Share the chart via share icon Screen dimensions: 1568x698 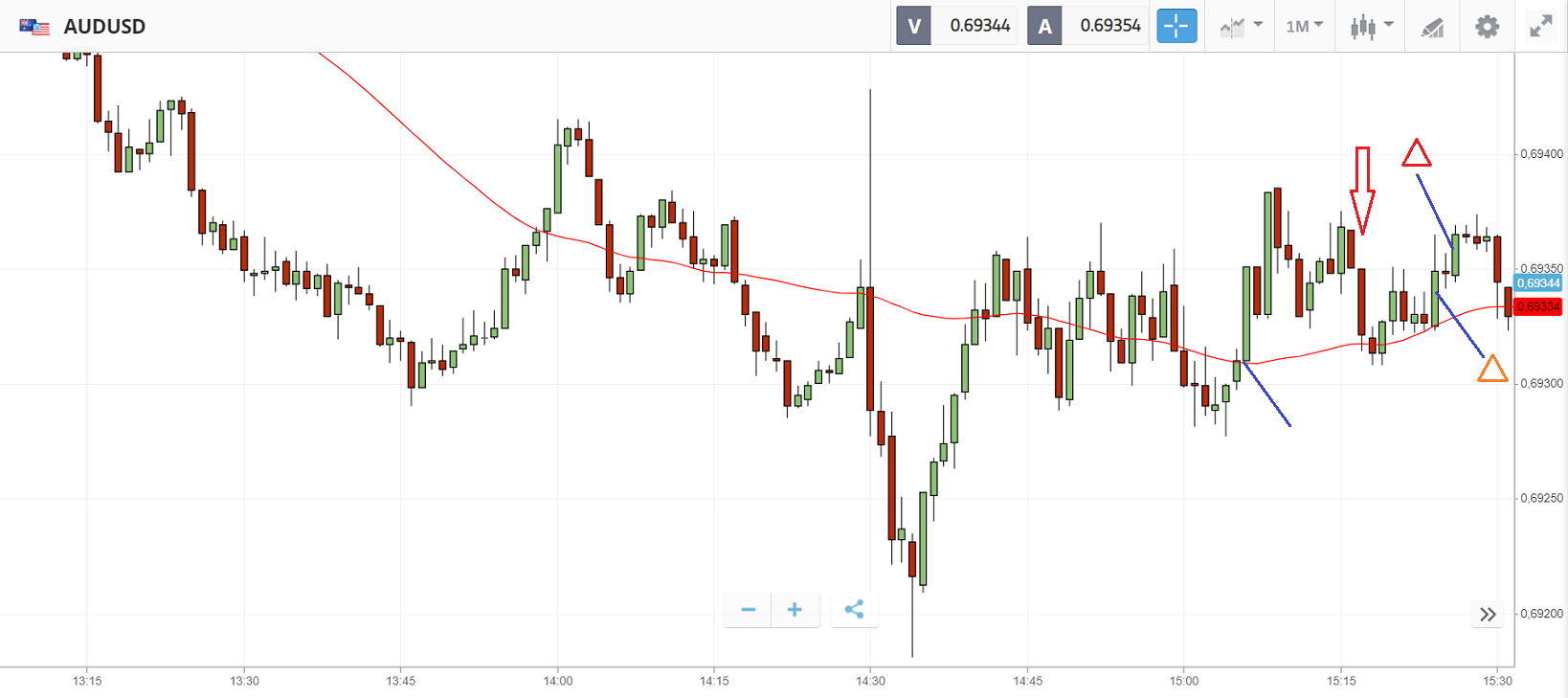point(854,610)
